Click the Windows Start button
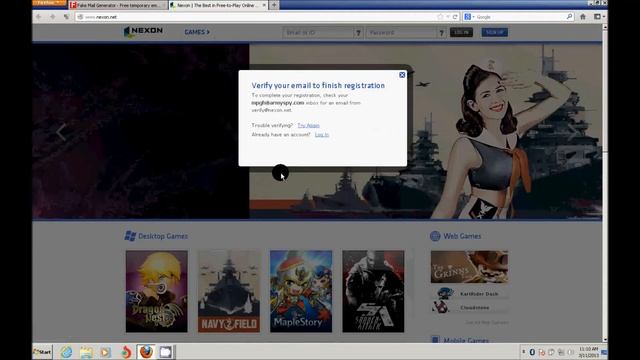640x360 pixels. point(42,352)
